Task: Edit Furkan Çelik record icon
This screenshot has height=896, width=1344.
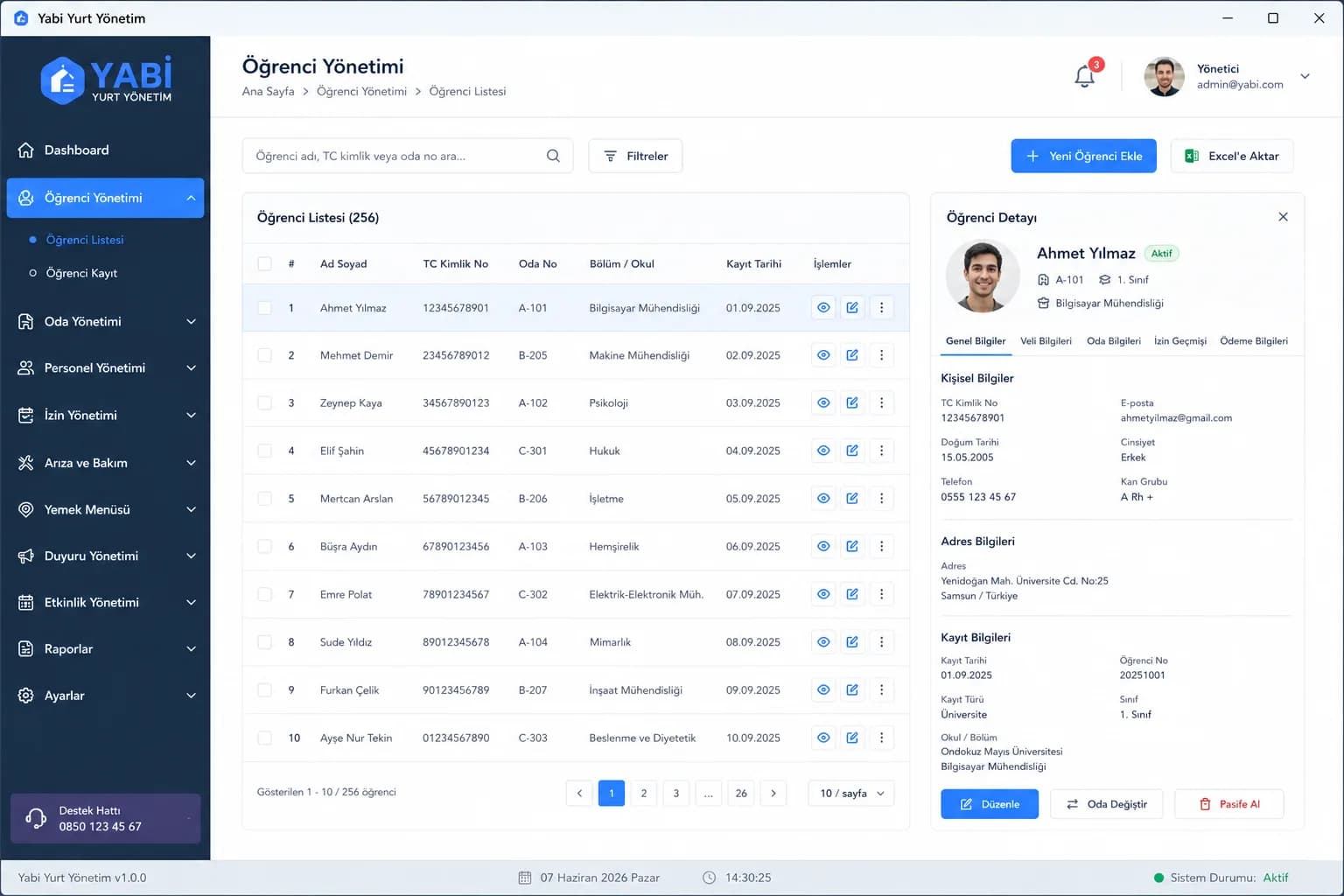Action: click(x=852, y=689)
